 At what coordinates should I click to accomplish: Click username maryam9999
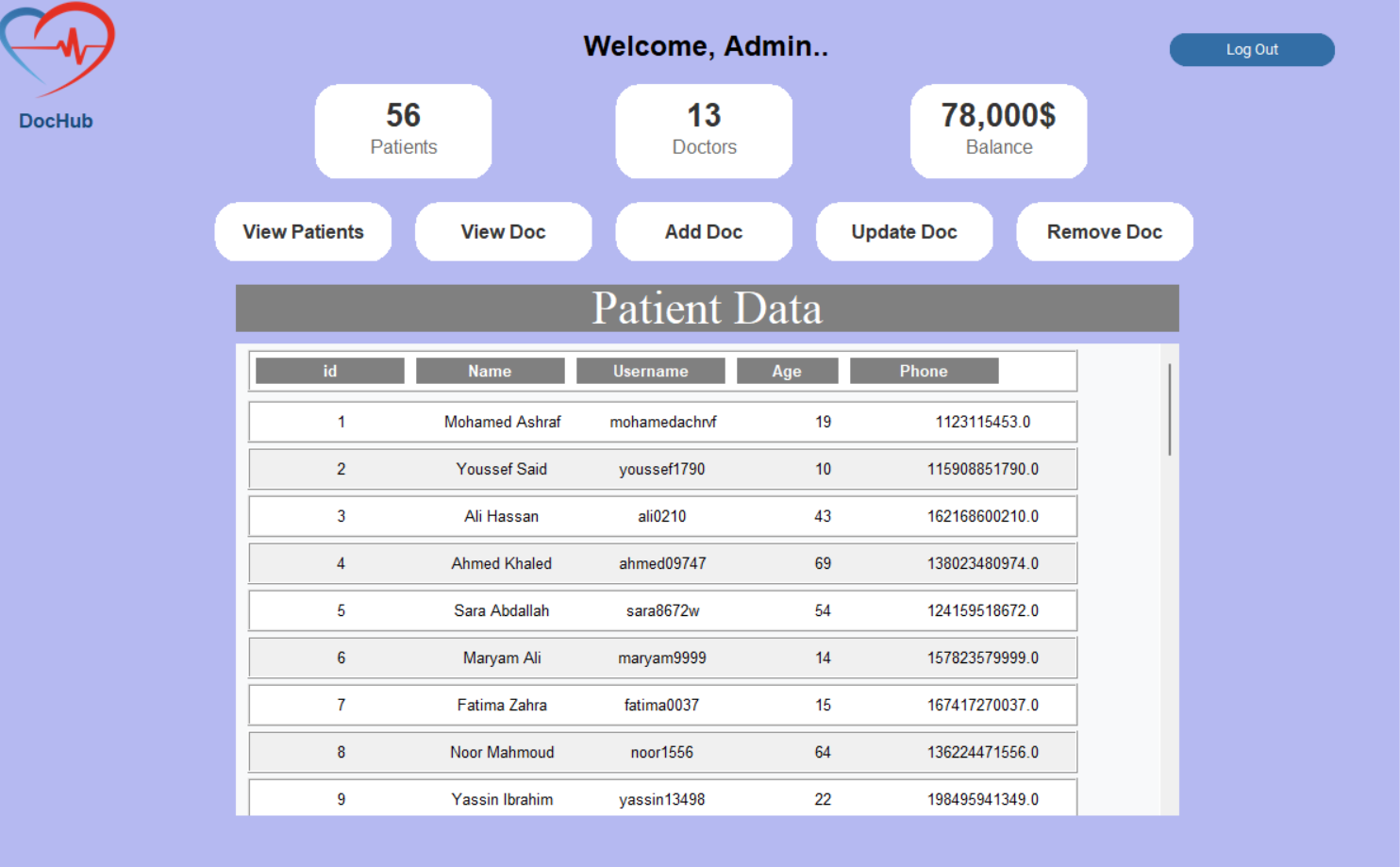coord(662,658)
